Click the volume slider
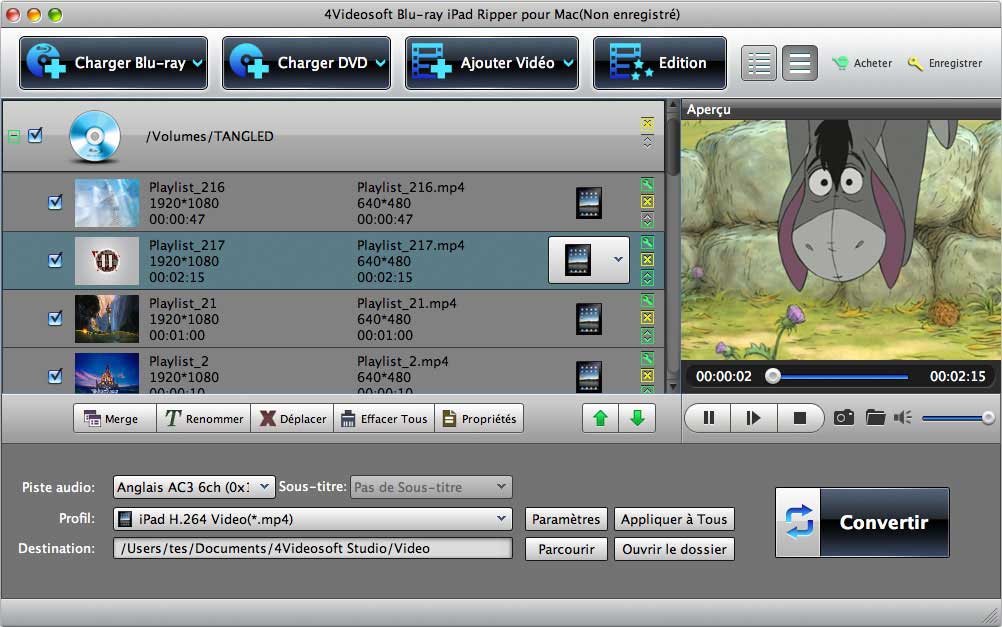Image resolution: width=1002 pixels, height=627 pixels. tap(956, 418)
